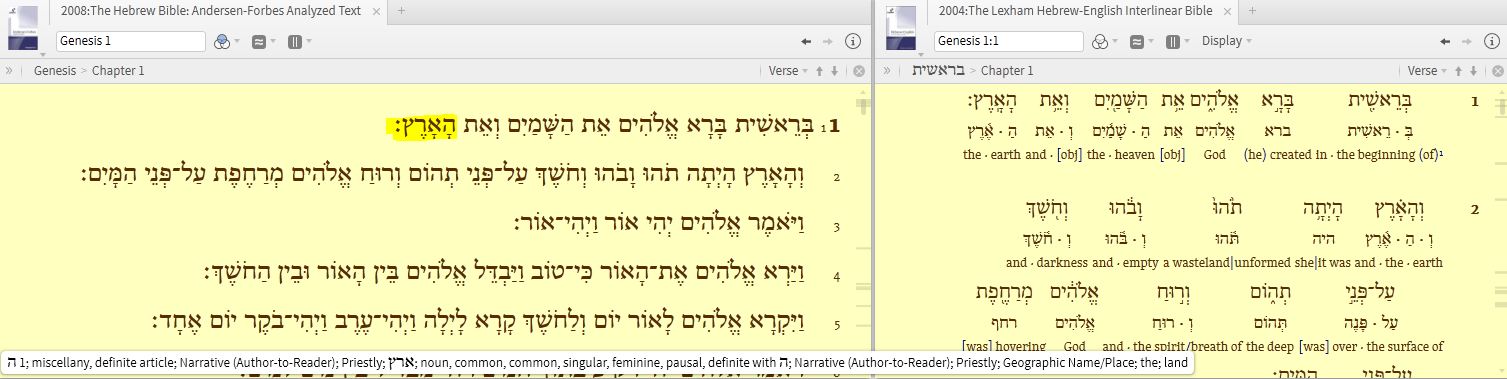This screenshot has width=1507, height=379.
Task: Open the Verse navigation dropdown in the Lexham Interlinear panel
Action: tap(1427, 71)
